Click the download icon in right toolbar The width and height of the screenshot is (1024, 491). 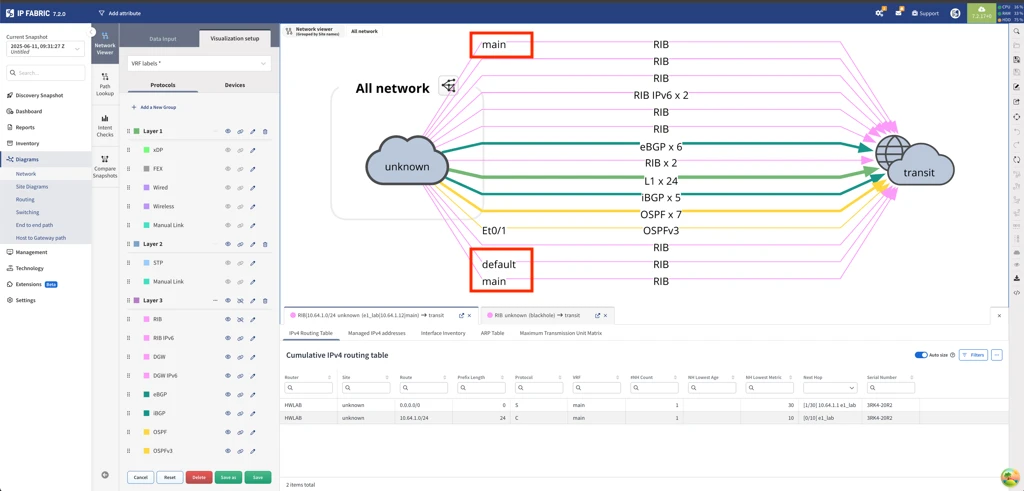tap(1017, 279)
